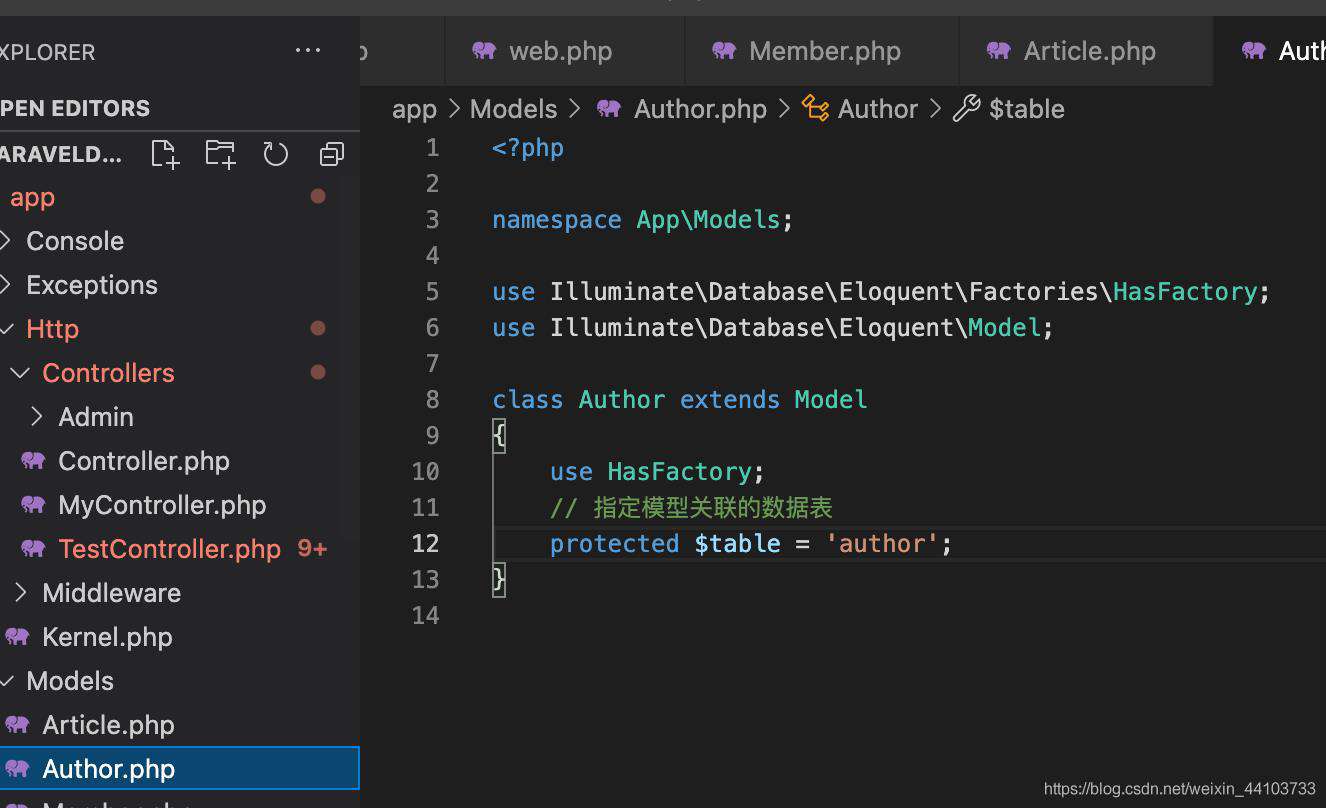
Task: Click the namespace App\Models line
Action: pos(642,219)
